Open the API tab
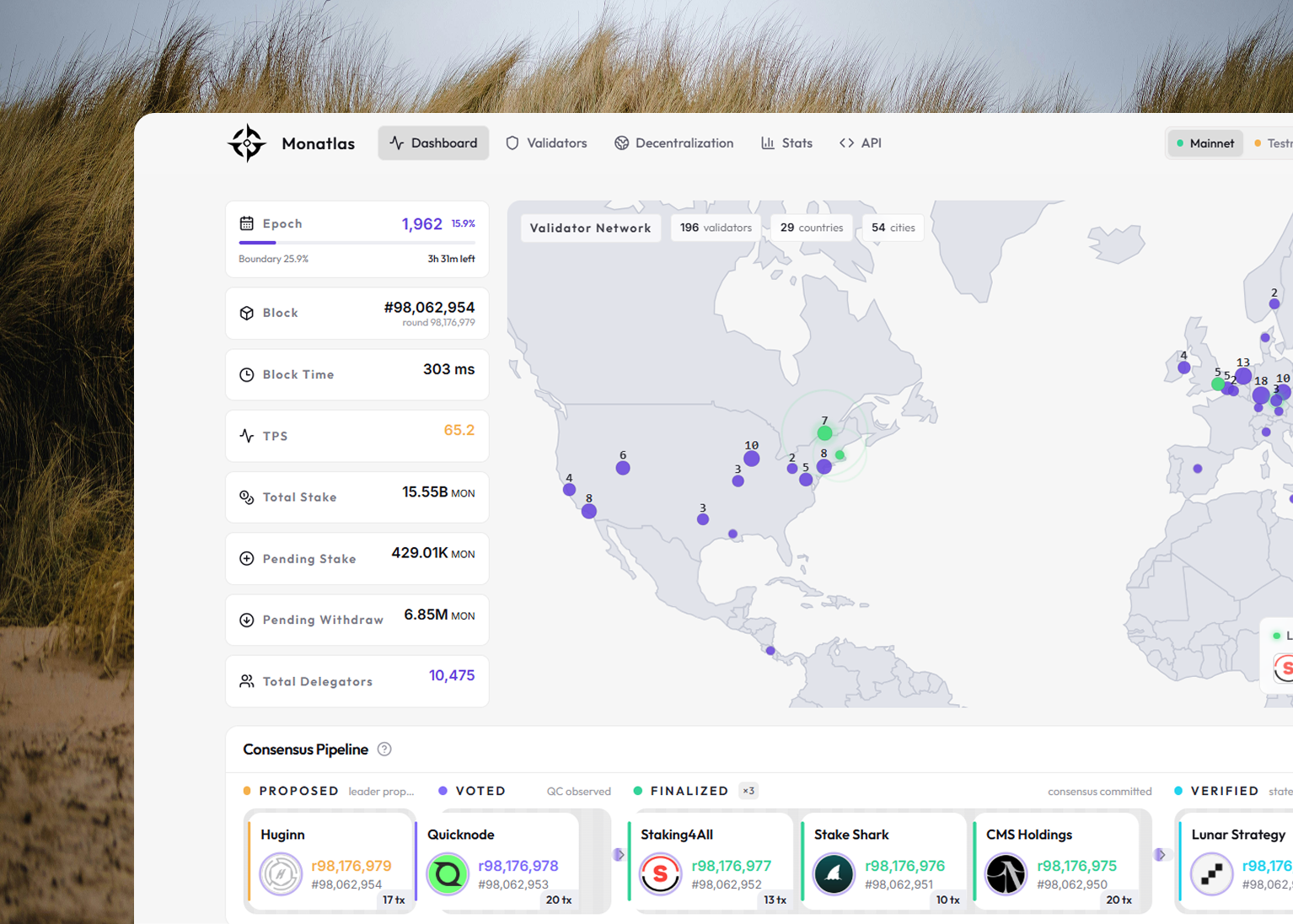 coord(860,143)
